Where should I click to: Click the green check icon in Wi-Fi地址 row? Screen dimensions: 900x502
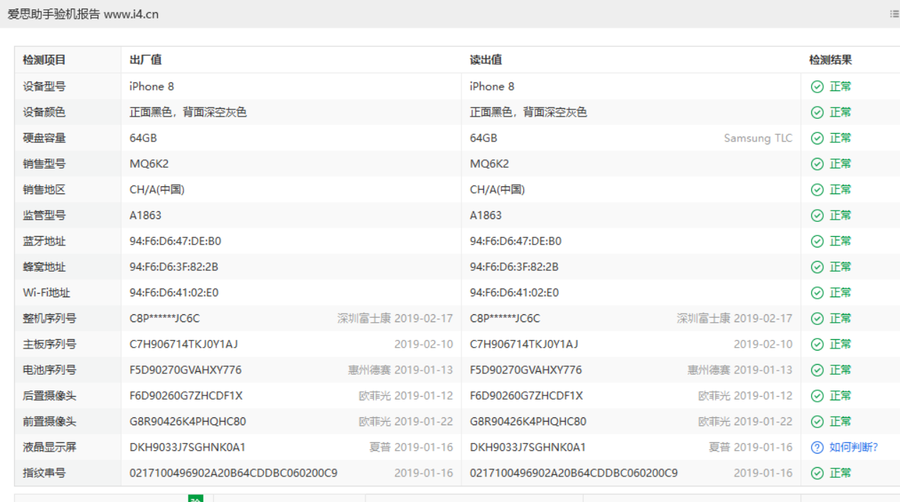pyautogui.click(x=817, y=293)
